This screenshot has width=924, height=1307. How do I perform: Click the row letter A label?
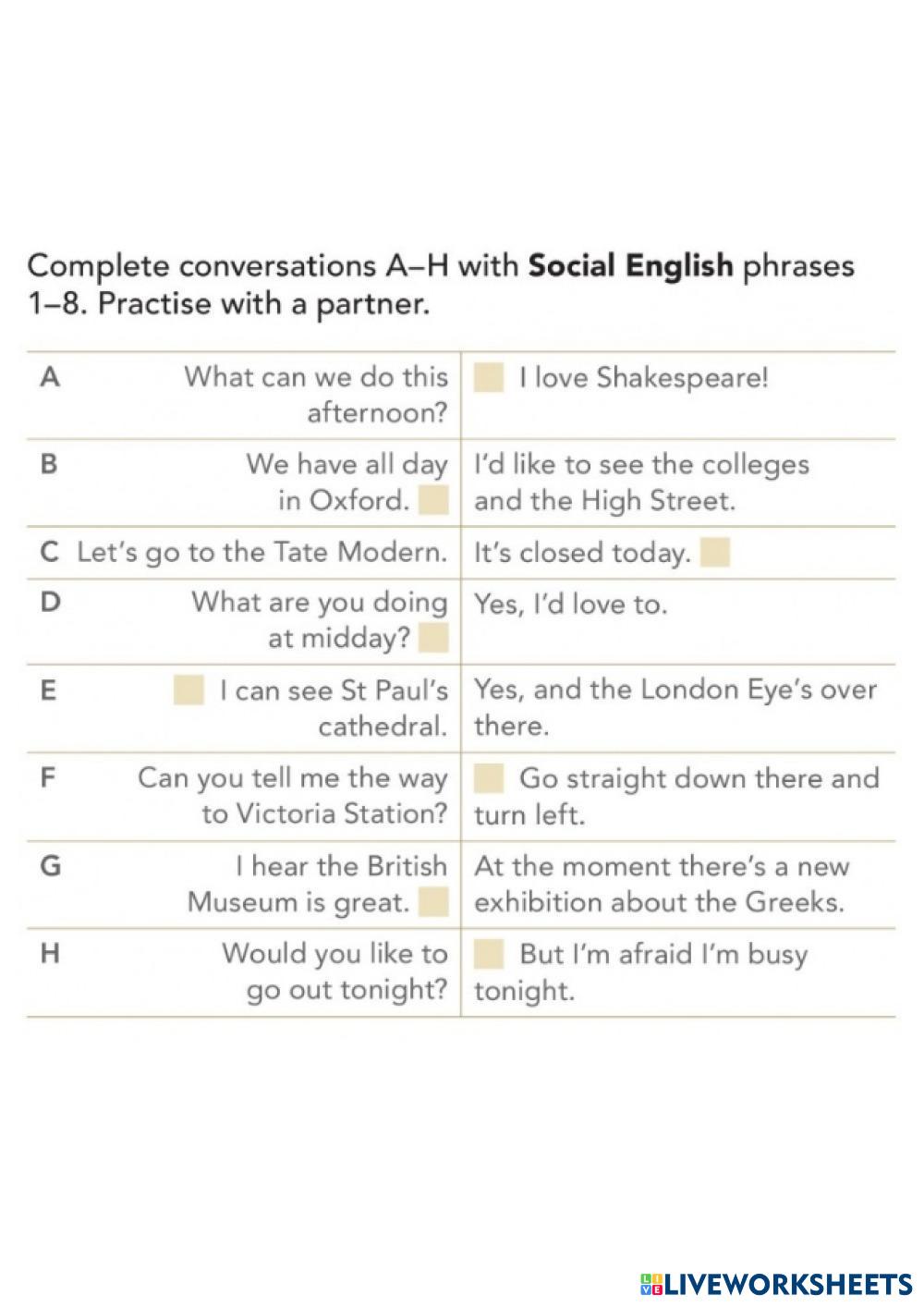coord(51,377)
